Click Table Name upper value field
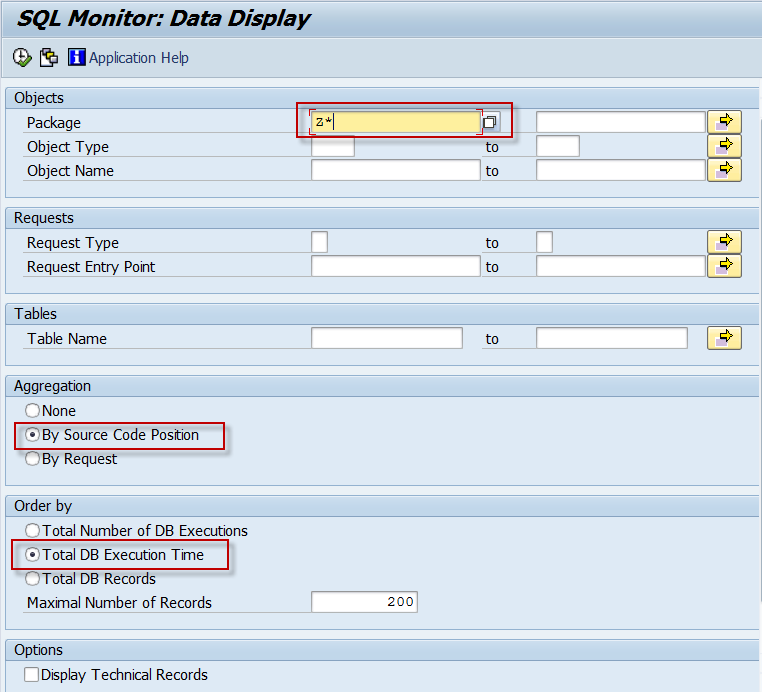Screen dimensions: 762x692 click(612, 338)
